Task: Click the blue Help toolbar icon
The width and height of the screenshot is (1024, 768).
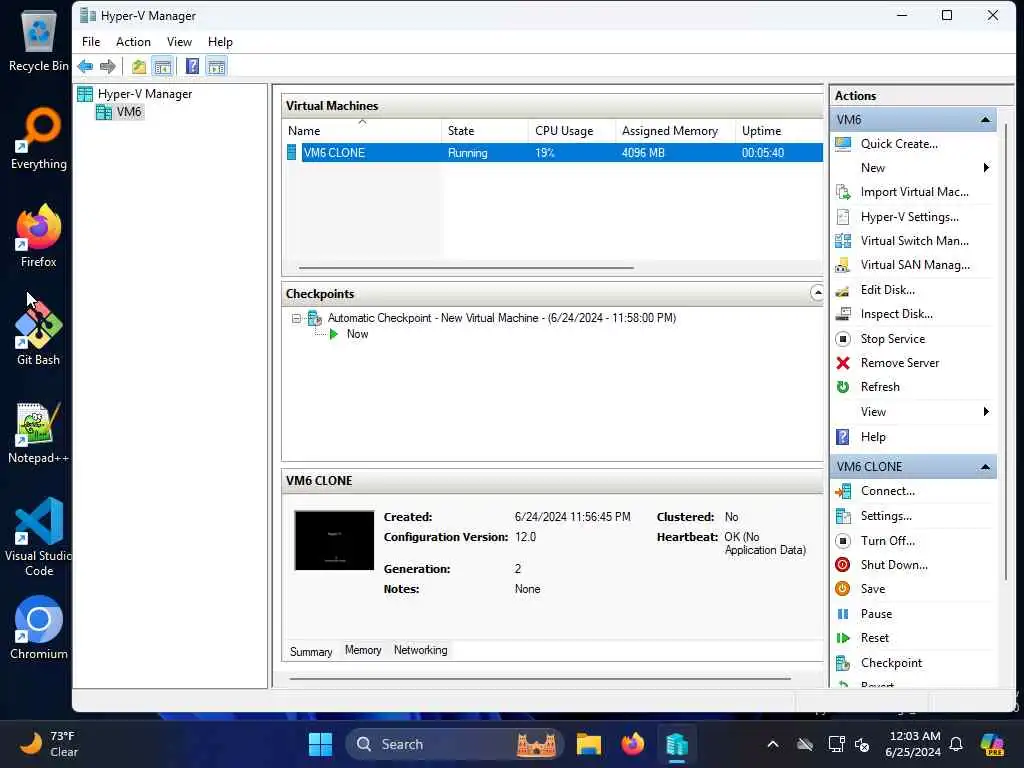Action: tap(192, 67)
